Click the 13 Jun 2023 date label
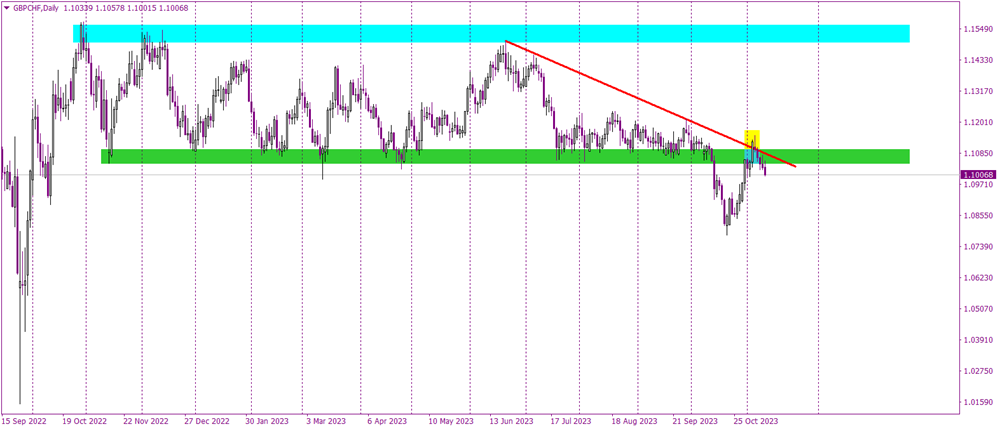Image resolution: width=1000 pixels, height=429 pixels. coord(511,421)
